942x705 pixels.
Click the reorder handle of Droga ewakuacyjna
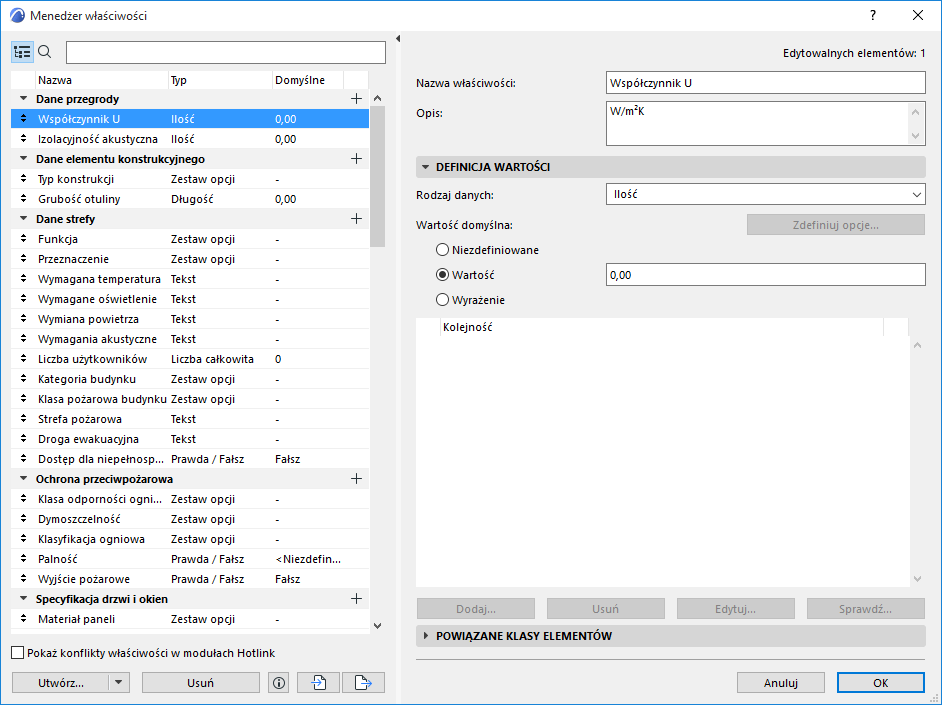(x=23, y=439)
